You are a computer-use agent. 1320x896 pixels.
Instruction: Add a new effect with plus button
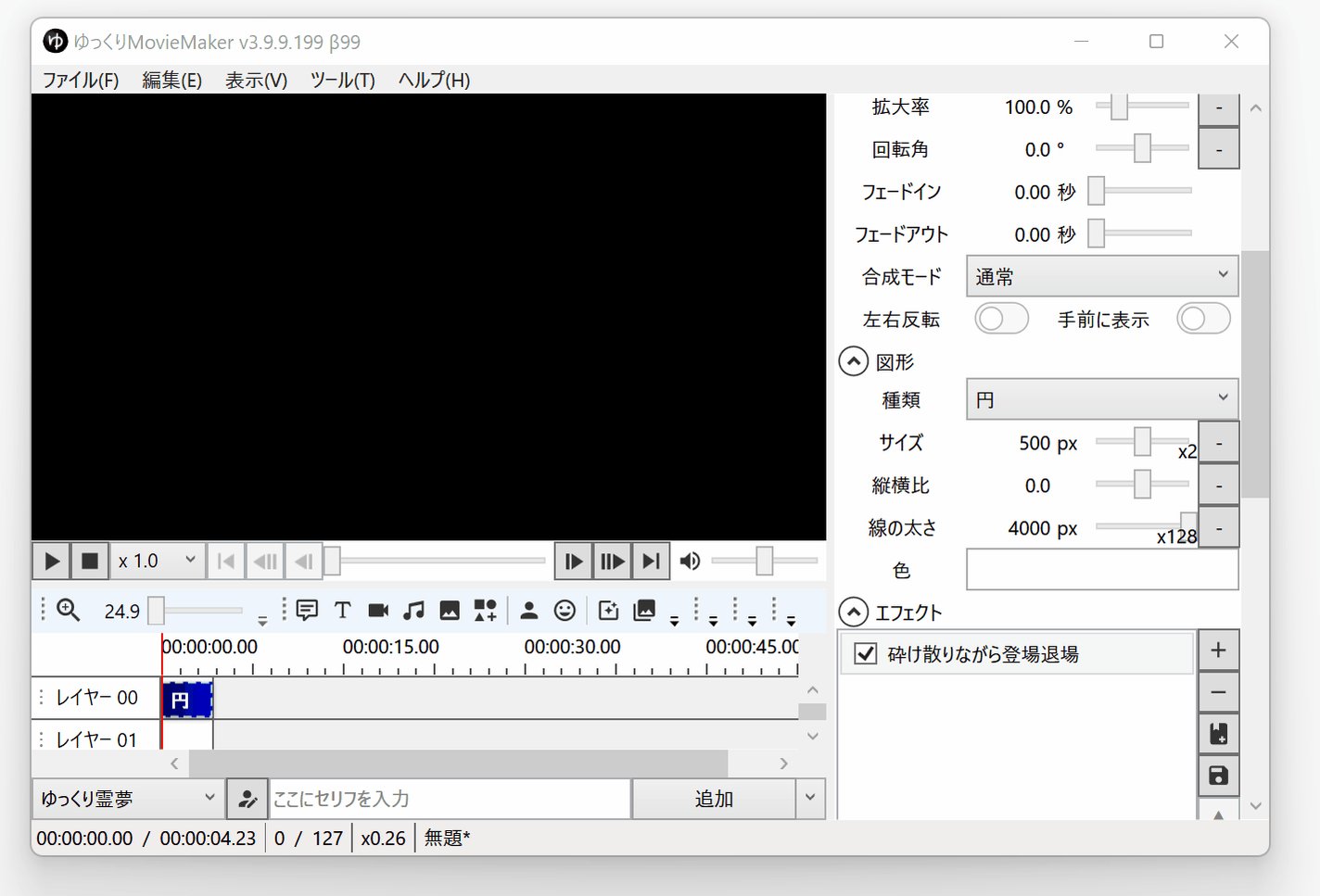(x=1218, y=650)
